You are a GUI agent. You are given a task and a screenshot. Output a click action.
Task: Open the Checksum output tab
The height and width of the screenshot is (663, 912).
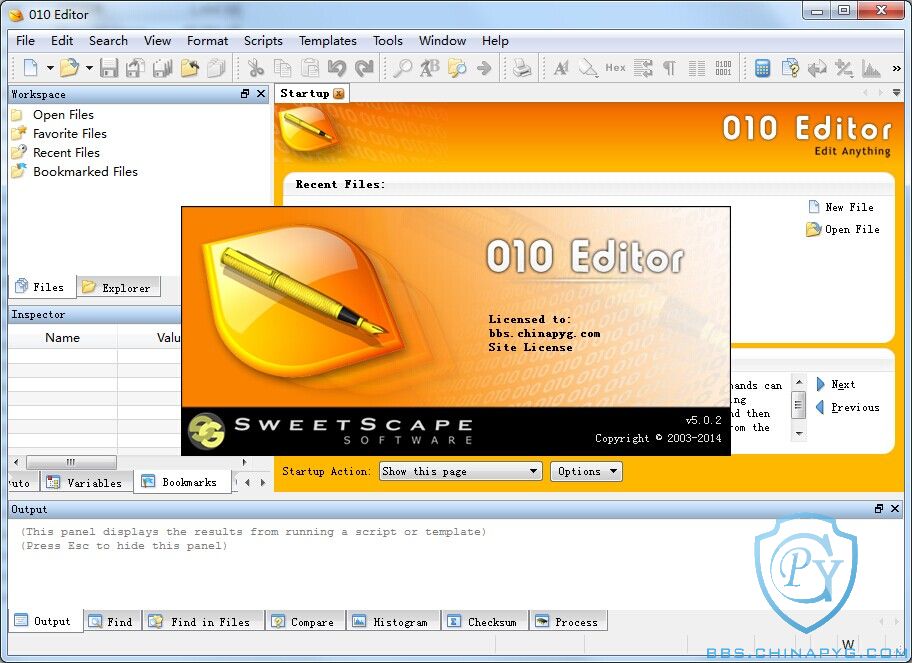pyautogui.click(x=484, y=622)
